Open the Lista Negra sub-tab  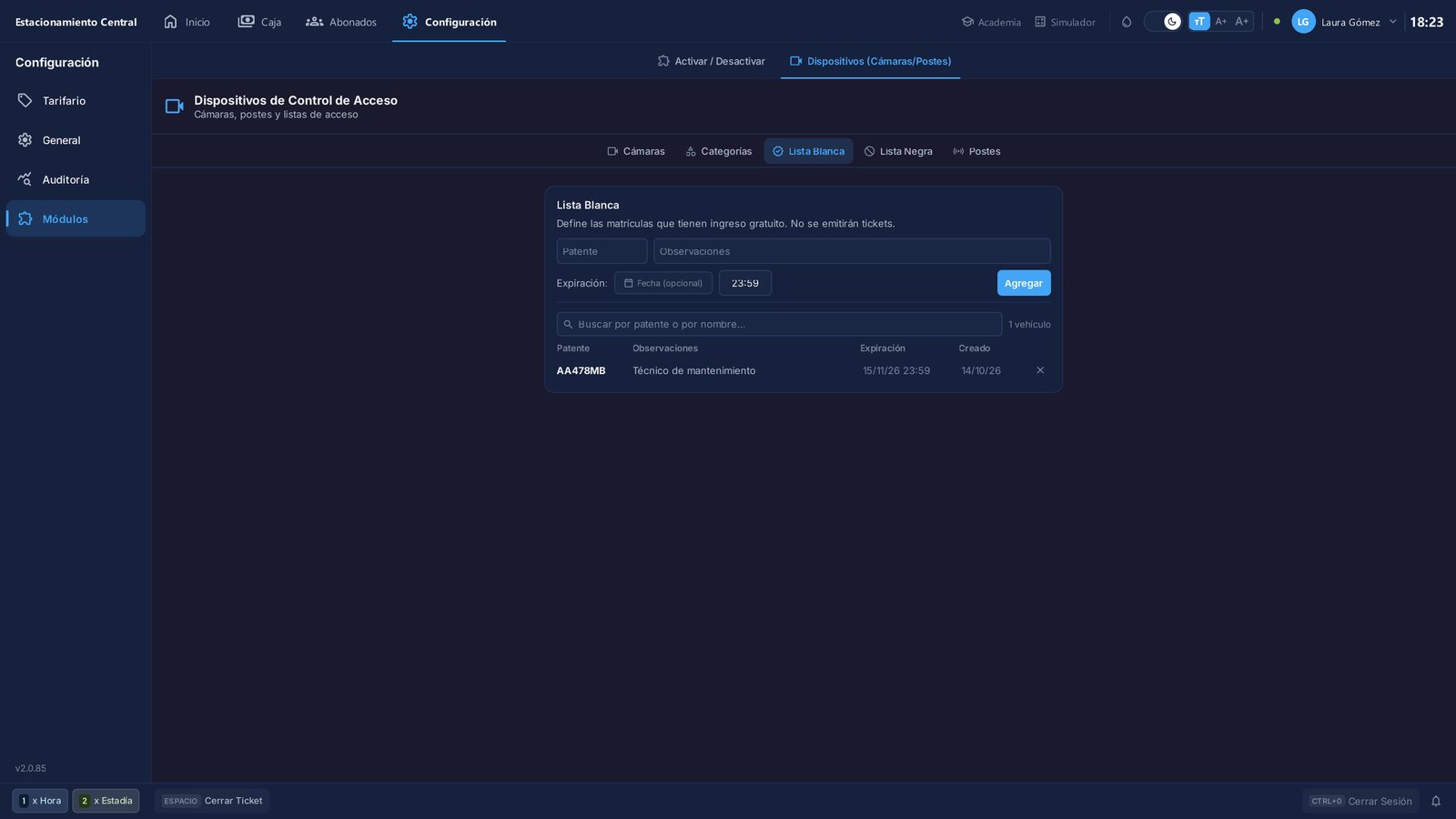(898, 151)
